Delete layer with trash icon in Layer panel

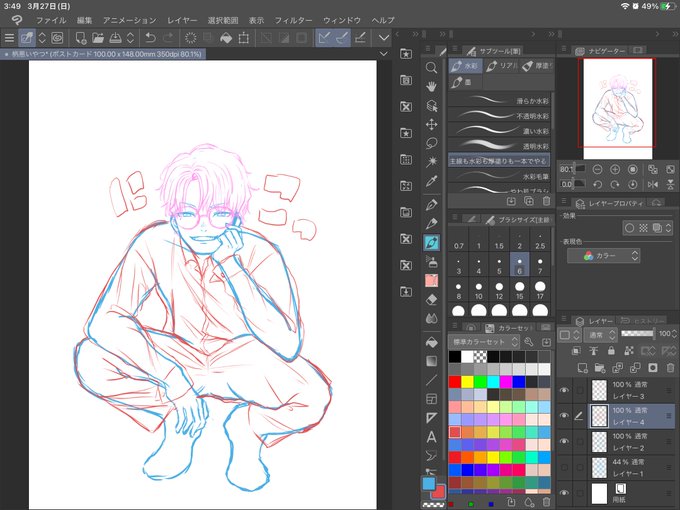coord(670,368)
